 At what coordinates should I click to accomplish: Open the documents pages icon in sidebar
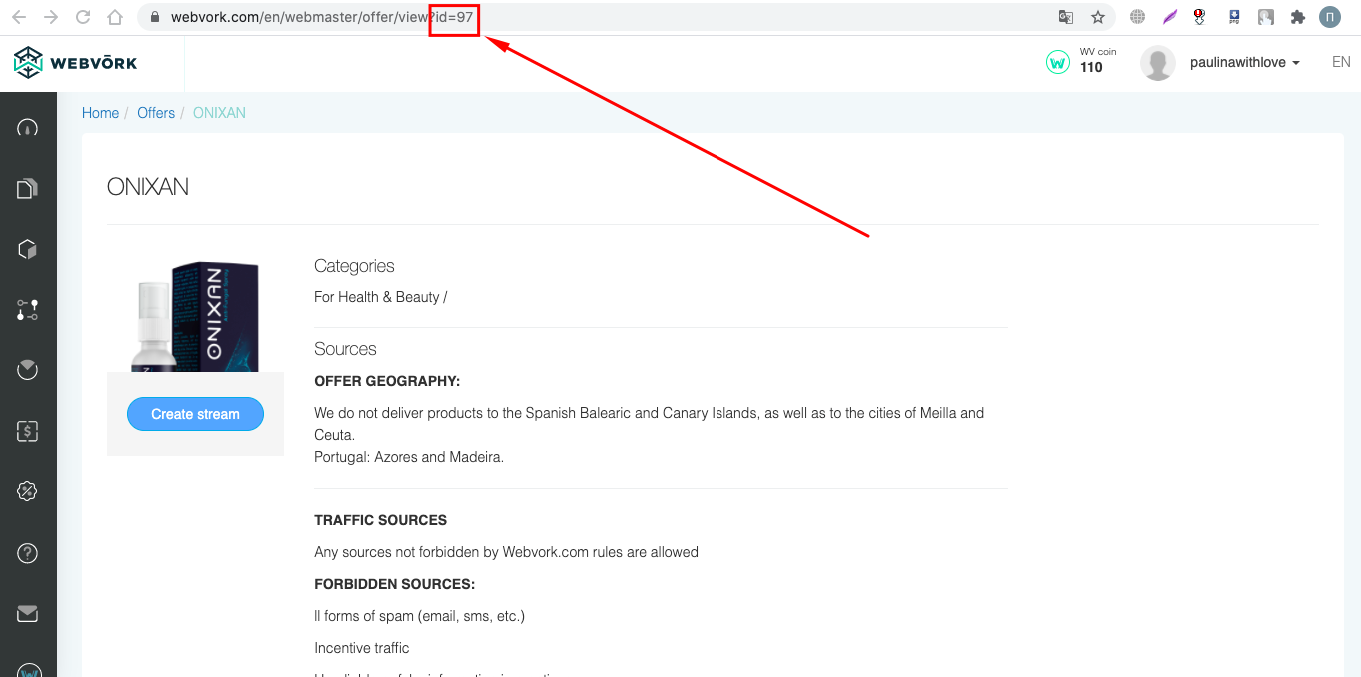click(28, 188)
